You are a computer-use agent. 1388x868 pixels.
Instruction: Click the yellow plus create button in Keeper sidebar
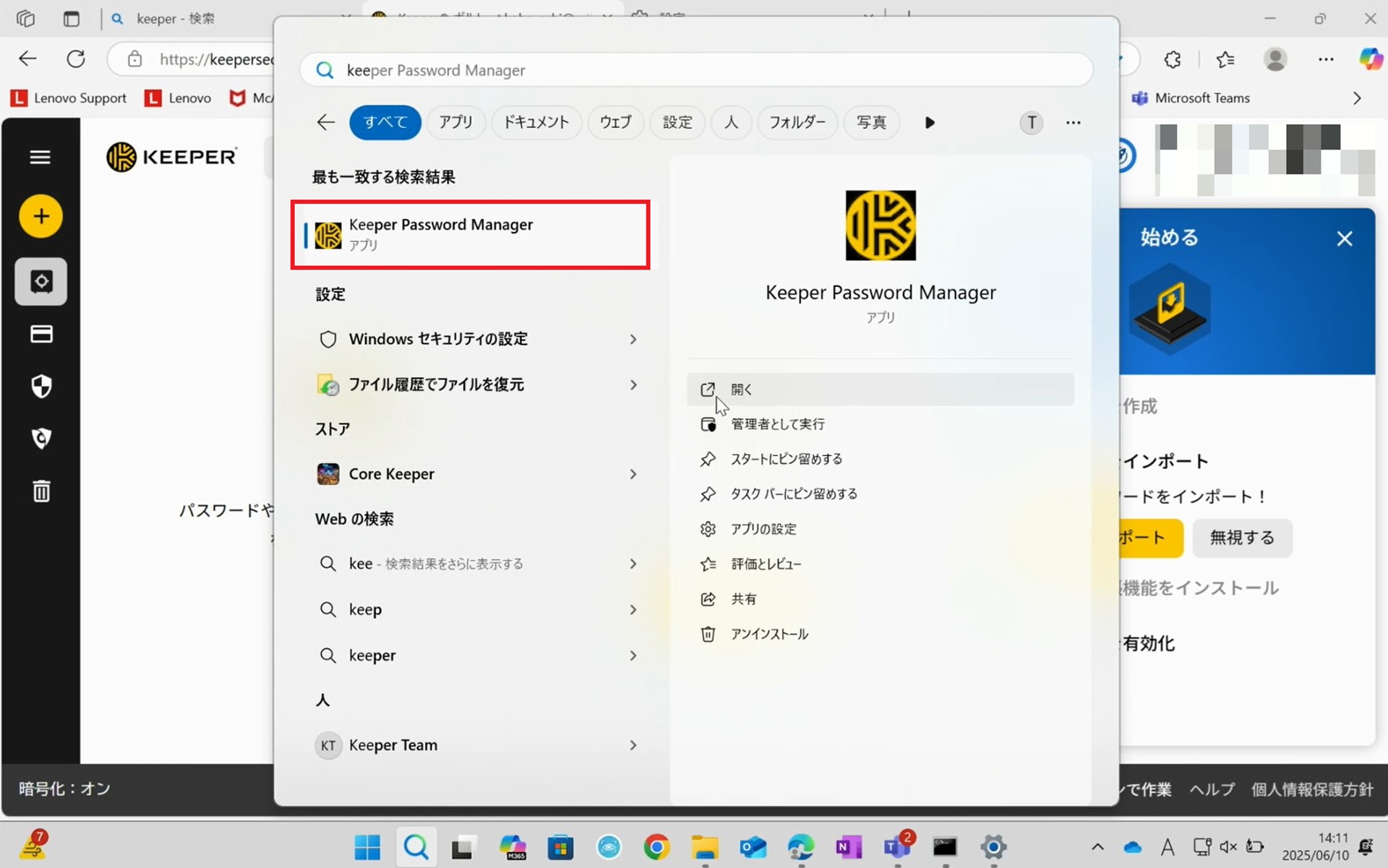click(41, 216)
